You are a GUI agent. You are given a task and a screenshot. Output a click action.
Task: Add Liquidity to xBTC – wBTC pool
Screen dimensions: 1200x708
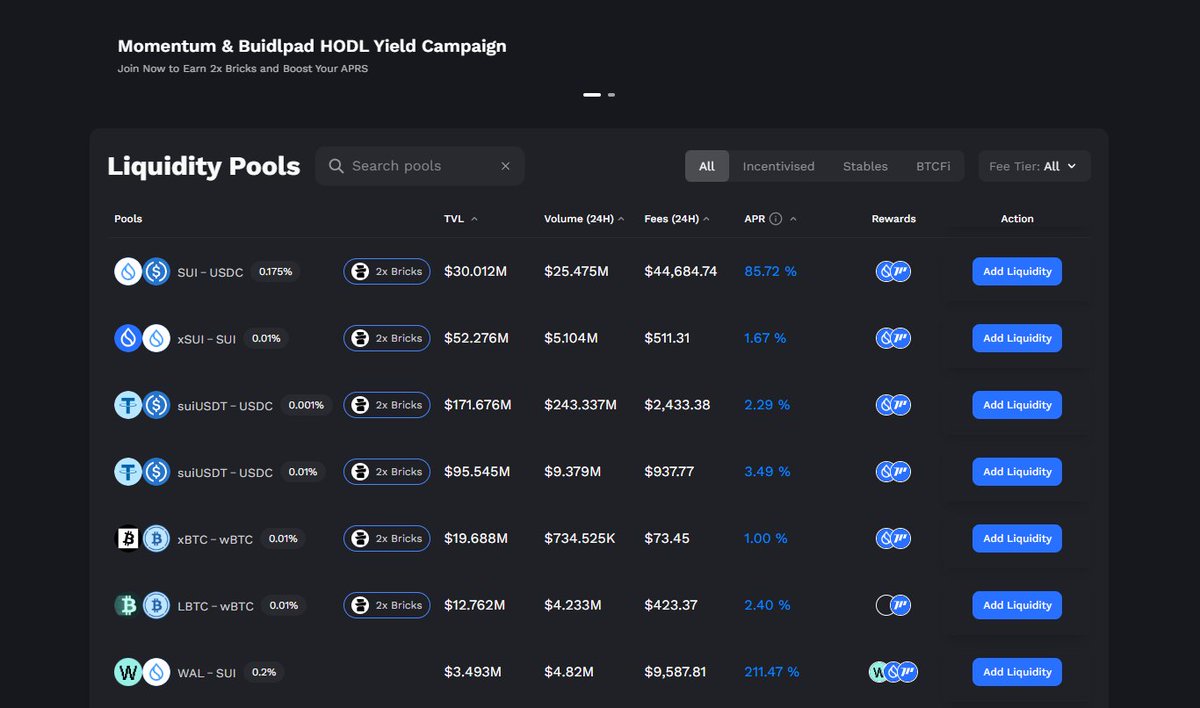pyautogui.click(x=1017, y=538)
